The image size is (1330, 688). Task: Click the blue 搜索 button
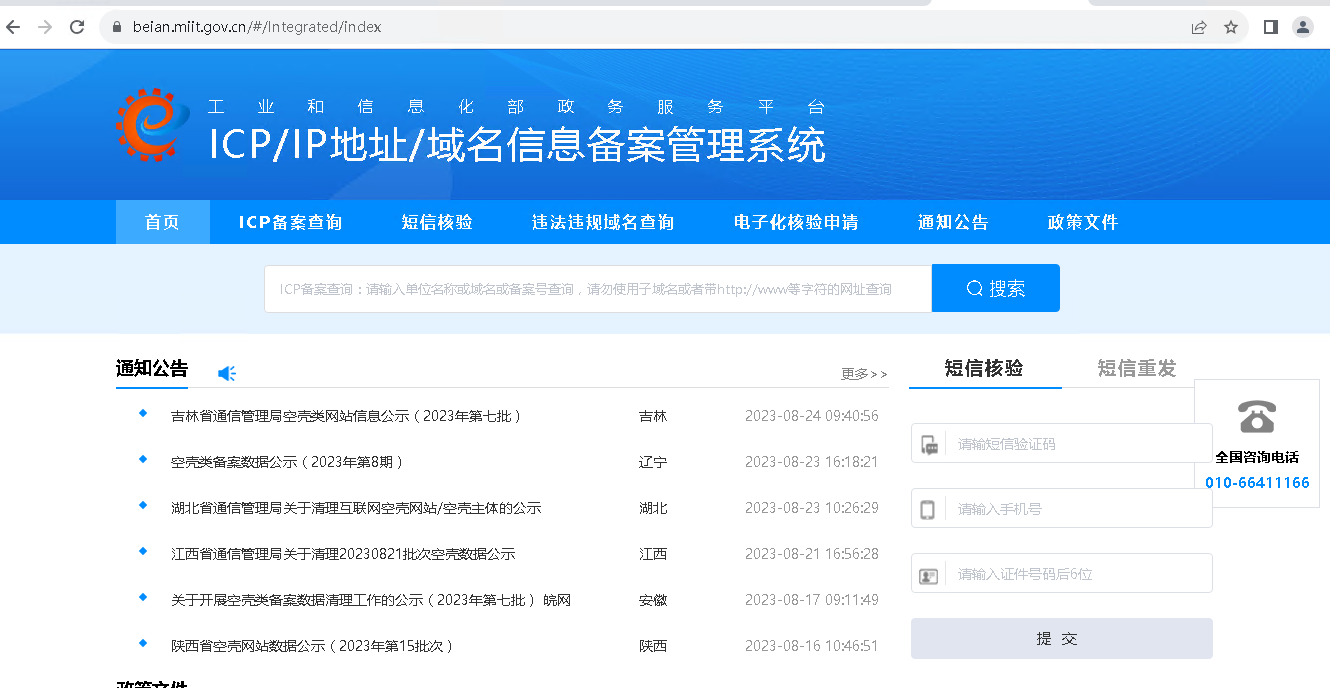995,288
